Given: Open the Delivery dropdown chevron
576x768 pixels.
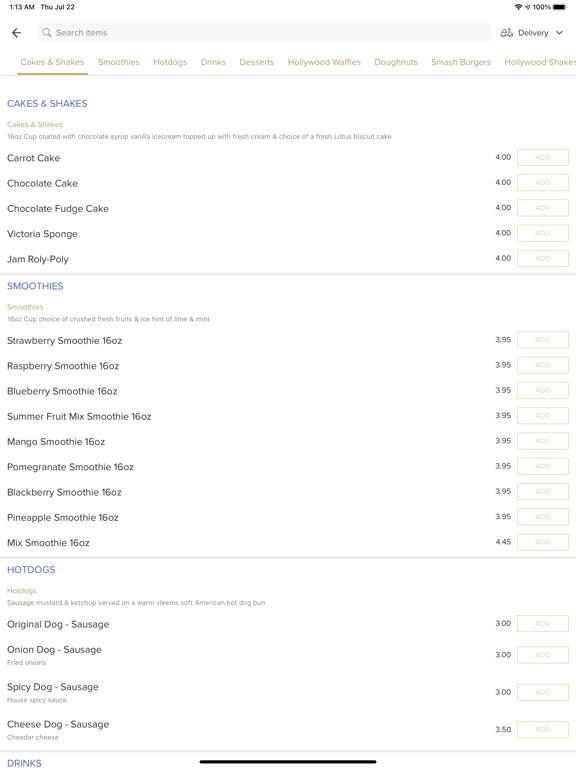Looking at the screenshot, I should coord(559,33).
